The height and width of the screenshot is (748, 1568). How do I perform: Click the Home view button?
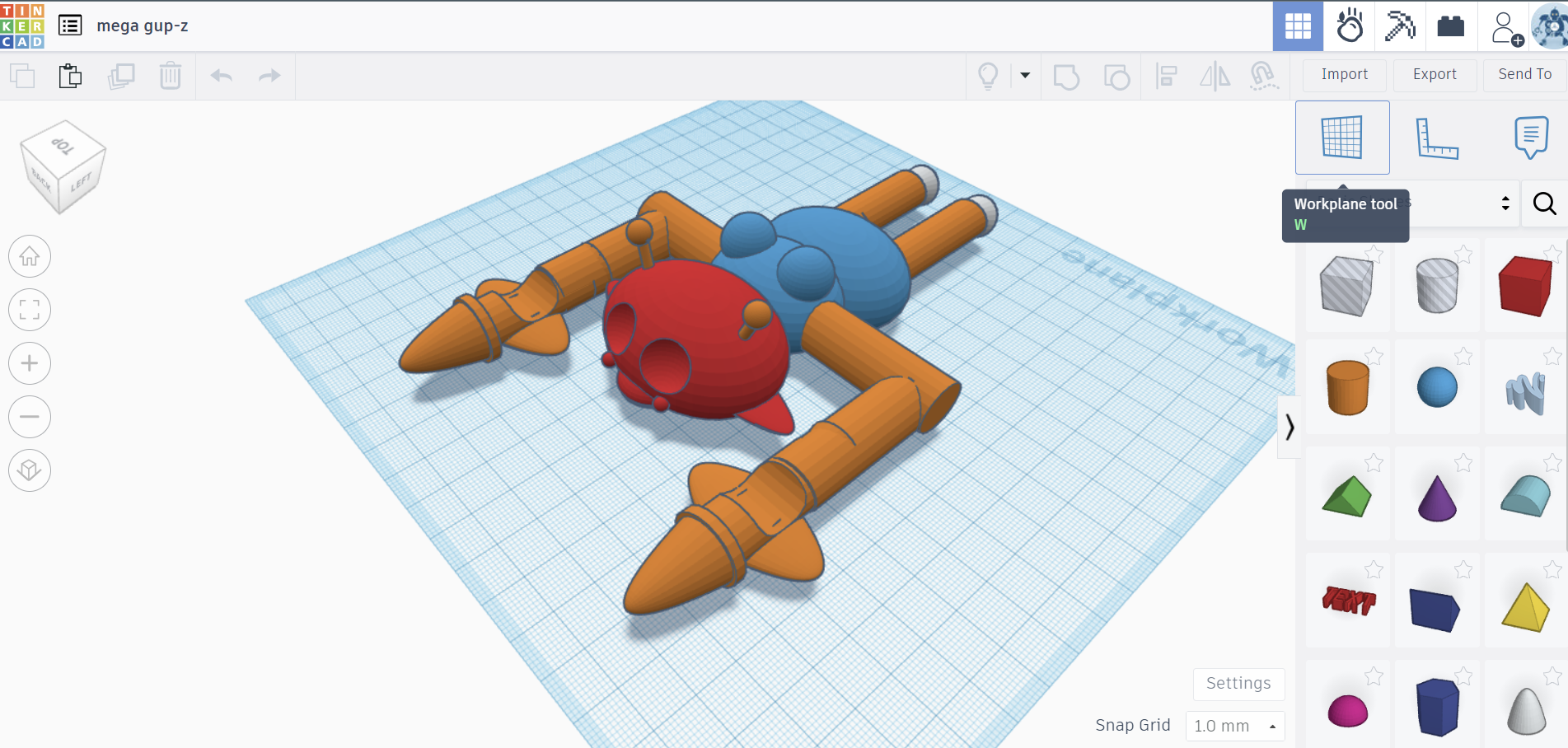(30, 257)
